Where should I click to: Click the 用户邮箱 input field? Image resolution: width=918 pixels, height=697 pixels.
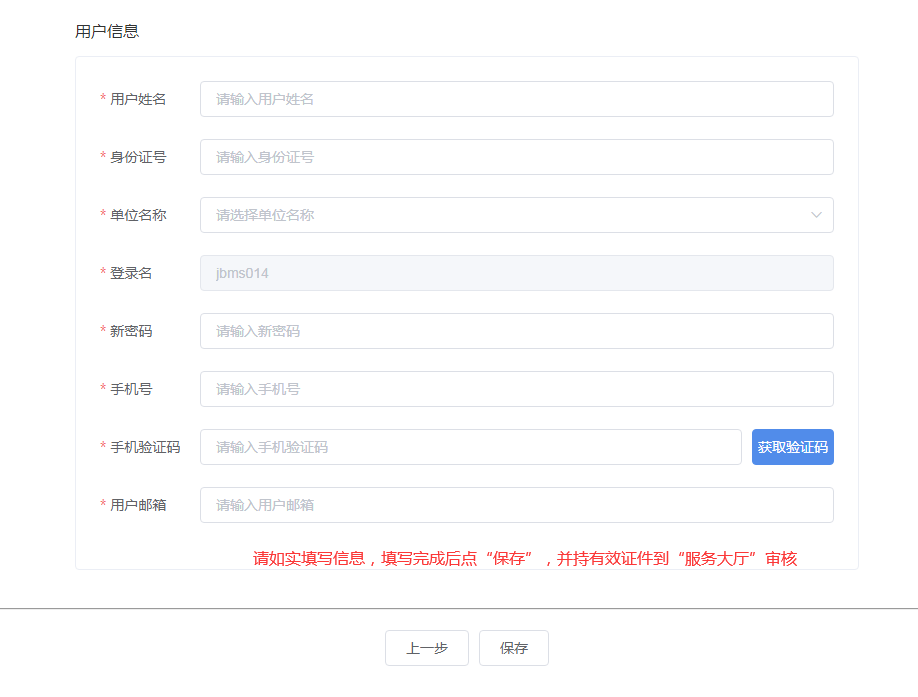516,505
